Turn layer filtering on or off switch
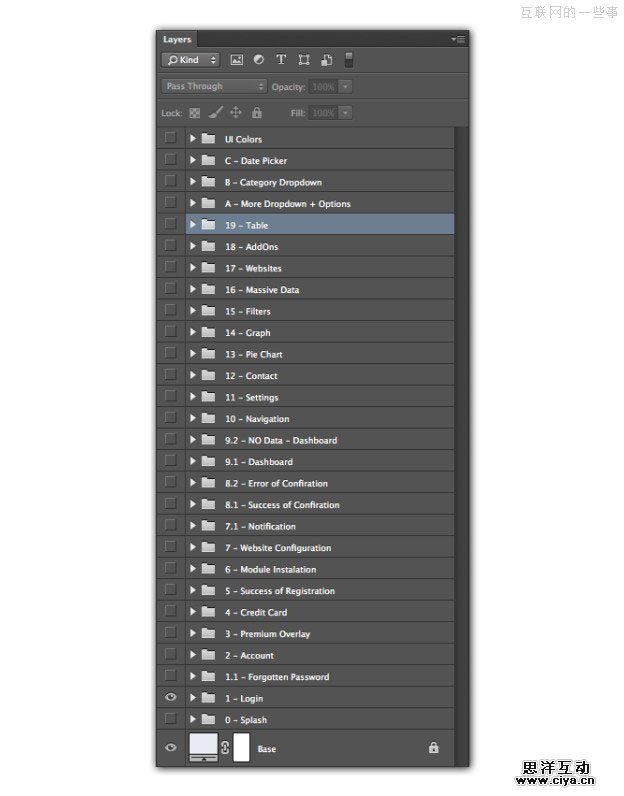This screenshot has height=796, width=624. [349, 59]
